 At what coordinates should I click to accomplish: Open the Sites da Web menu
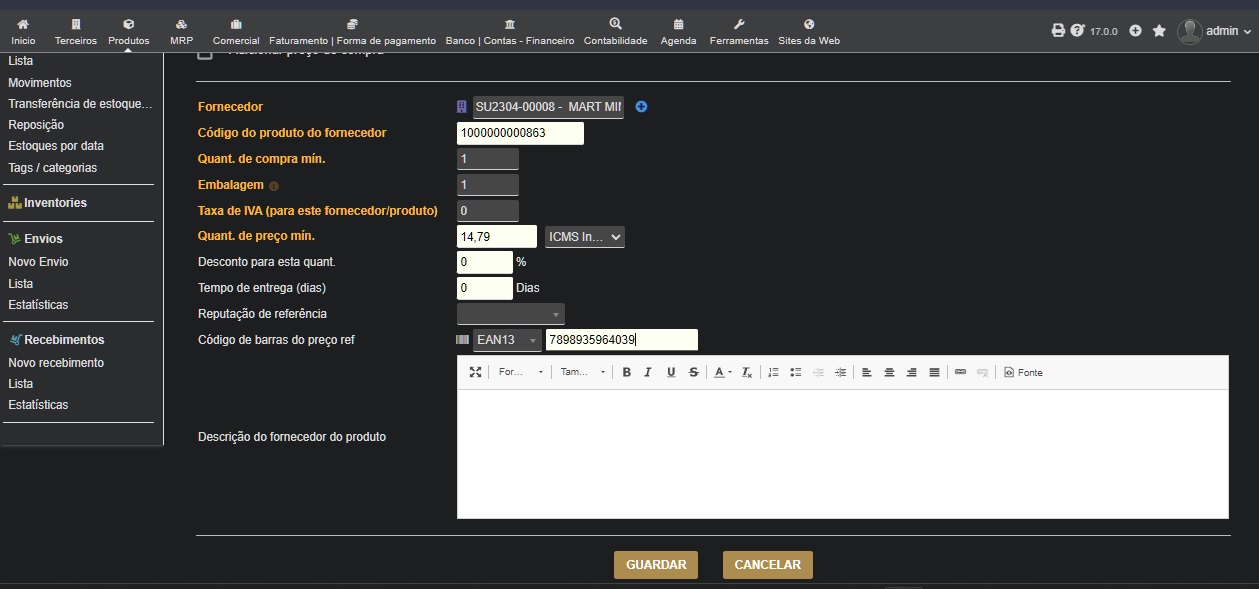pos(809,32)
